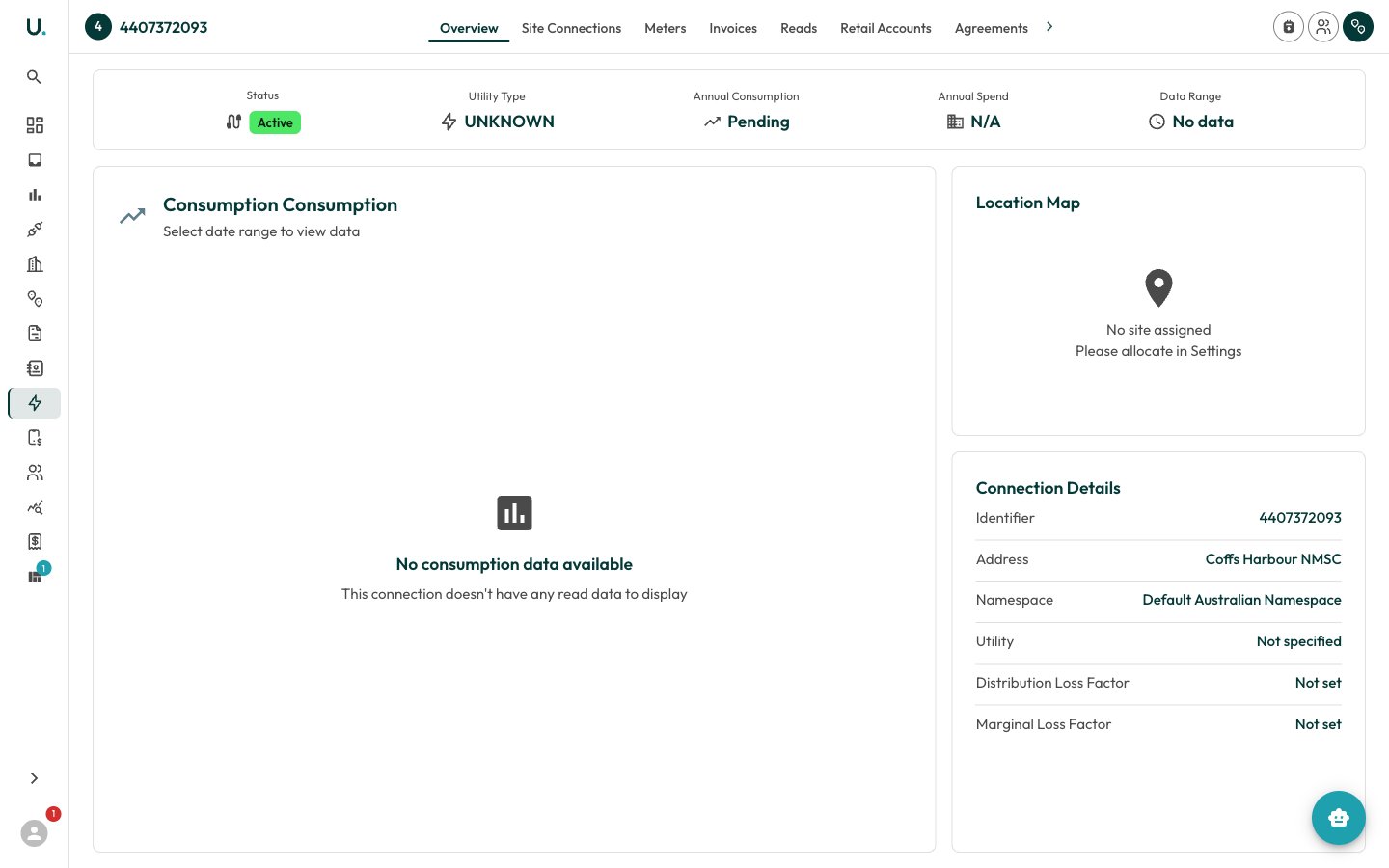Open the people icon in the sidebar
The width and height of the screenshot is (1389, 868).
click(35, 473)
